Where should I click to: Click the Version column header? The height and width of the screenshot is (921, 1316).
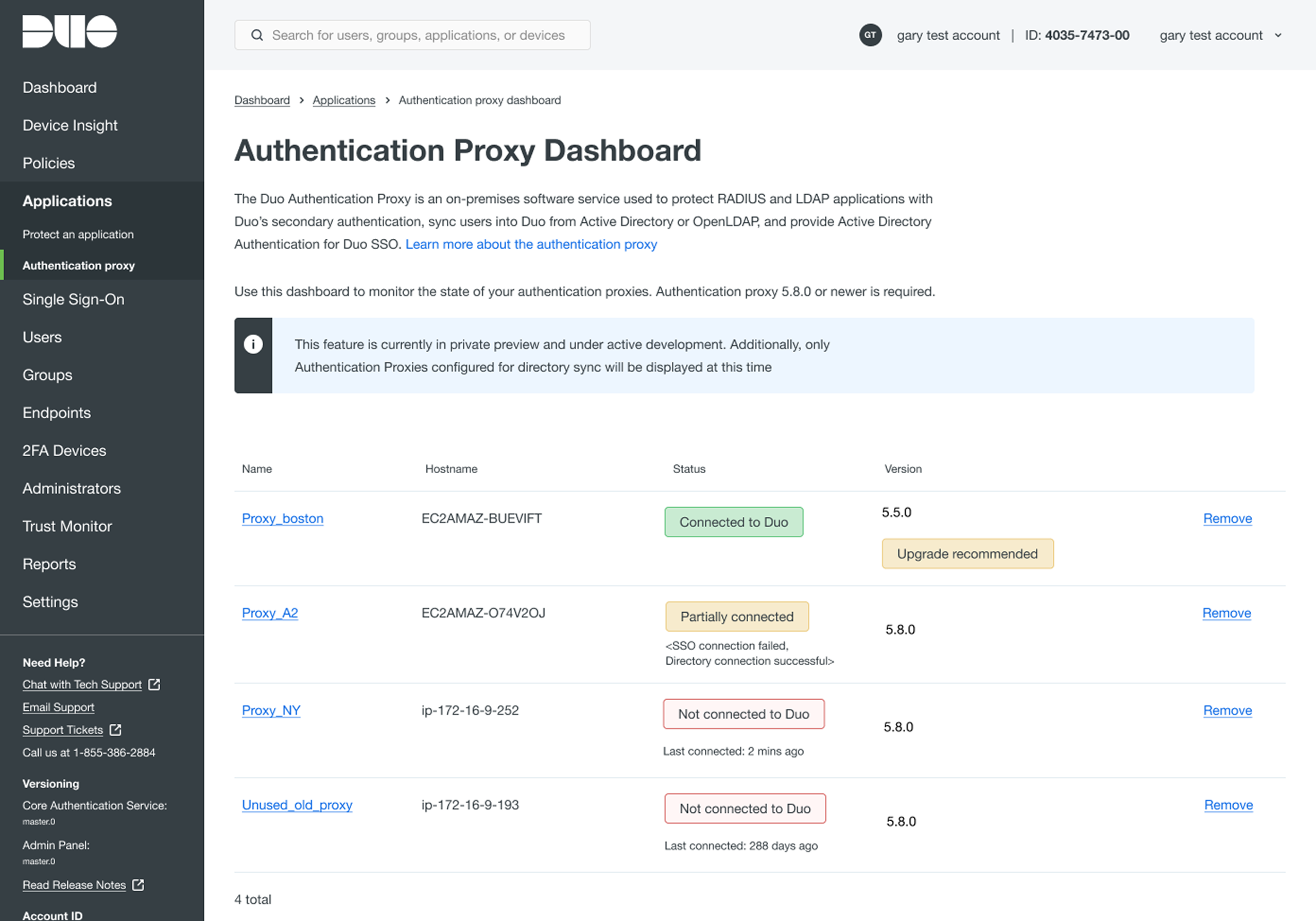[x=903, y=469]
